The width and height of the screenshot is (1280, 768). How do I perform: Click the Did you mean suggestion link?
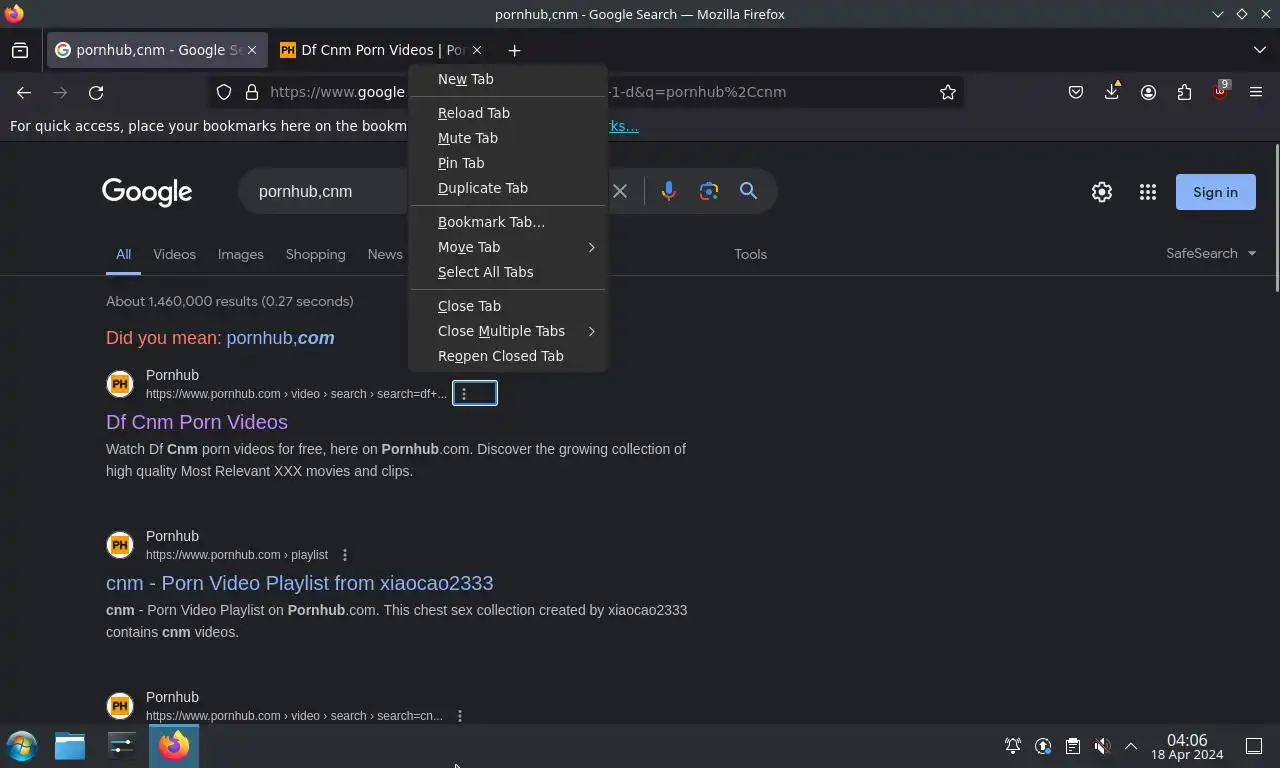[280, 338]
